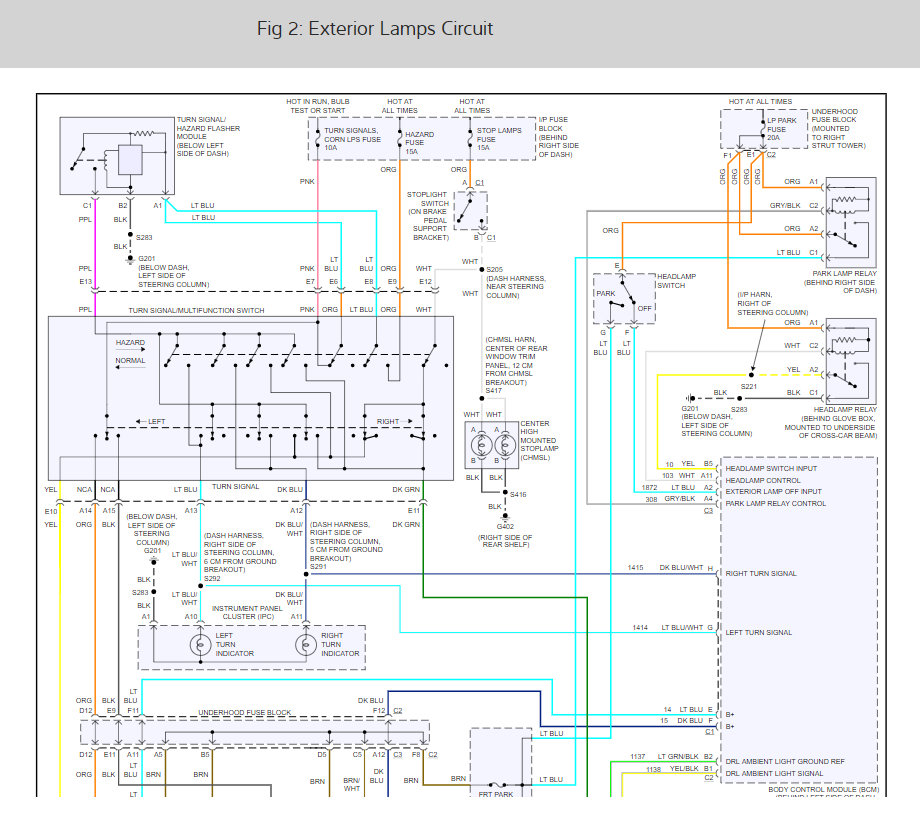Click 'CENTER HIGH MOUNTED STOPLAMP (CHMSL)' label
Screen dimensions: 920x829
coord(539,440)
